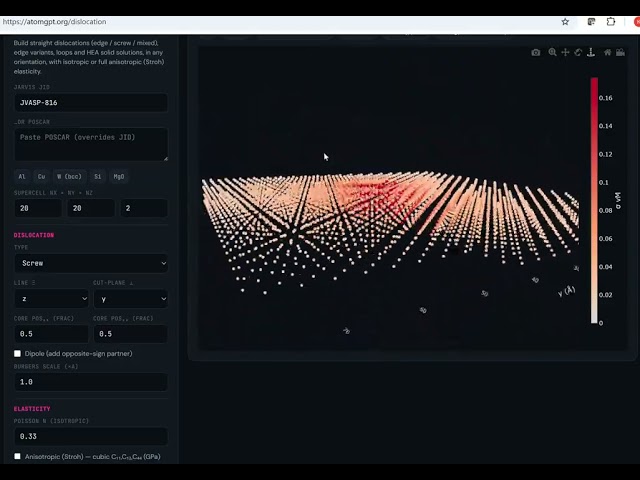Click the σ vM color scale bar

click(594, 200)
